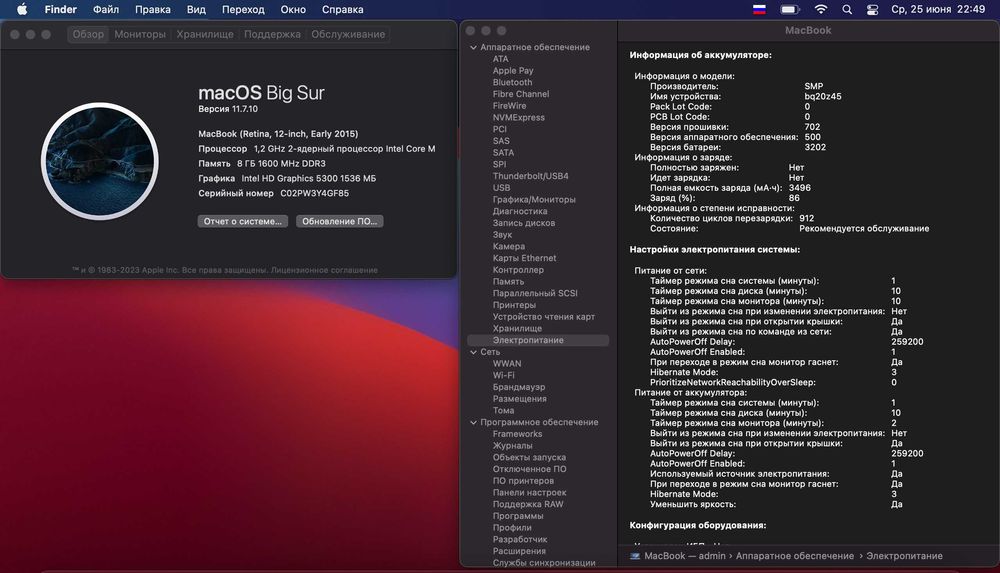Select USB in the sidebar
This screenshot has width=1000, height=573.
(x=501, y=188)
